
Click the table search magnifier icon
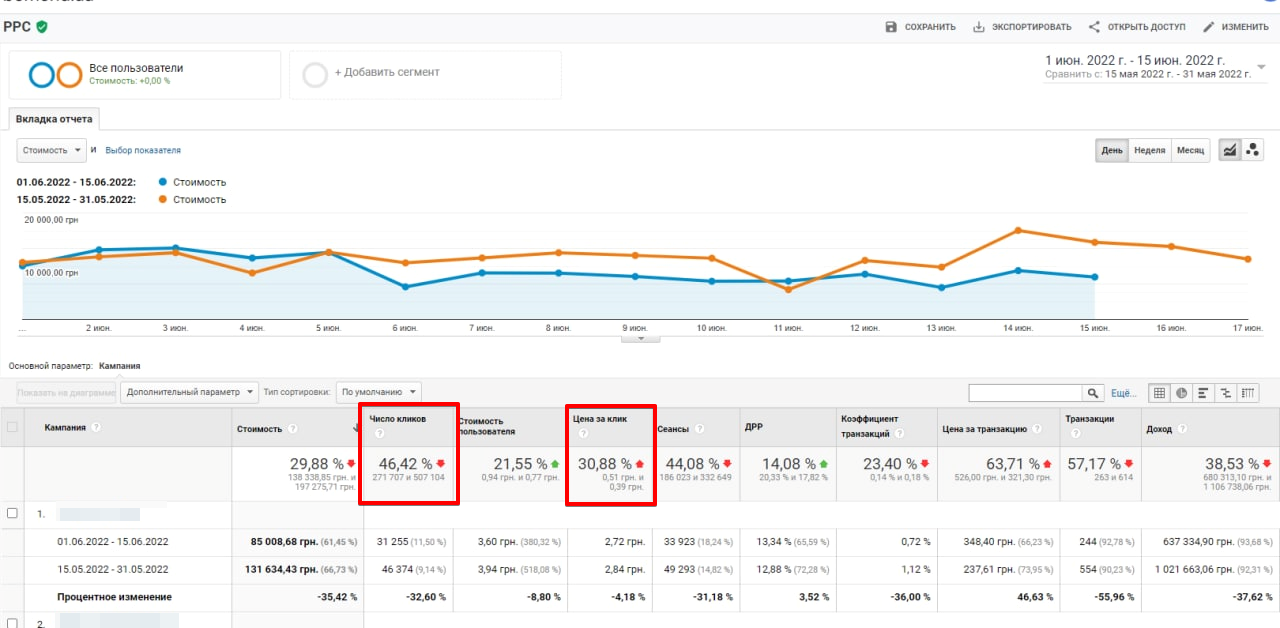[1094, 394]
